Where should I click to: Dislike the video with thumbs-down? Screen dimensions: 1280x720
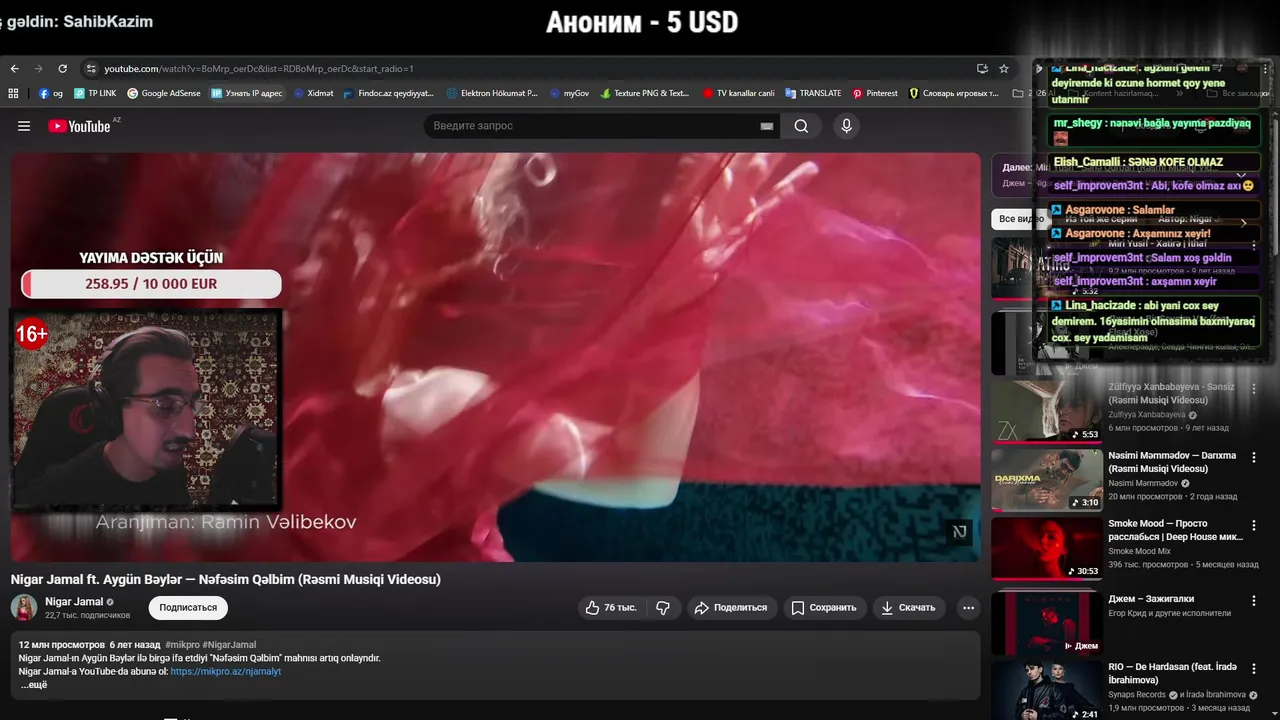[x=663, y=607]
